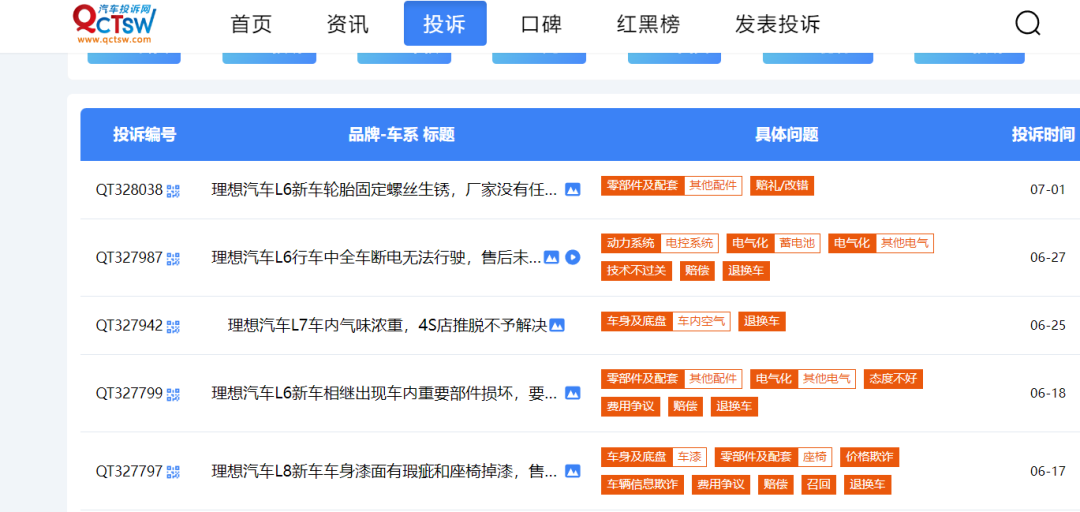This screenshot has height=512, width=1080.
Task: Click complaint number QT327942
Action: click(129, 325)
